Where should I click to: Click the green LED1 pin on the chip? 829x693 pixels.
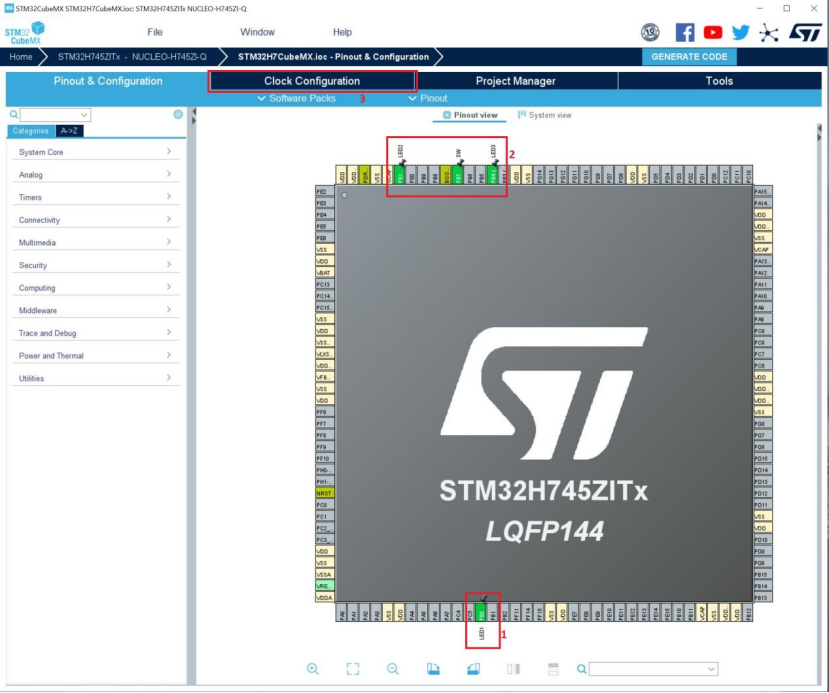480,611
